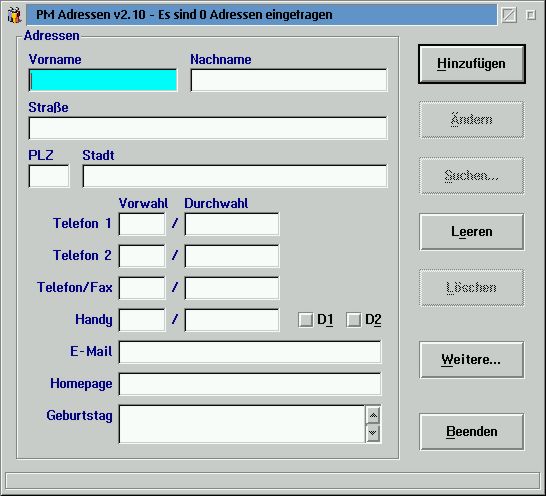Clear the form with Leeren

(x=471, y=232)
